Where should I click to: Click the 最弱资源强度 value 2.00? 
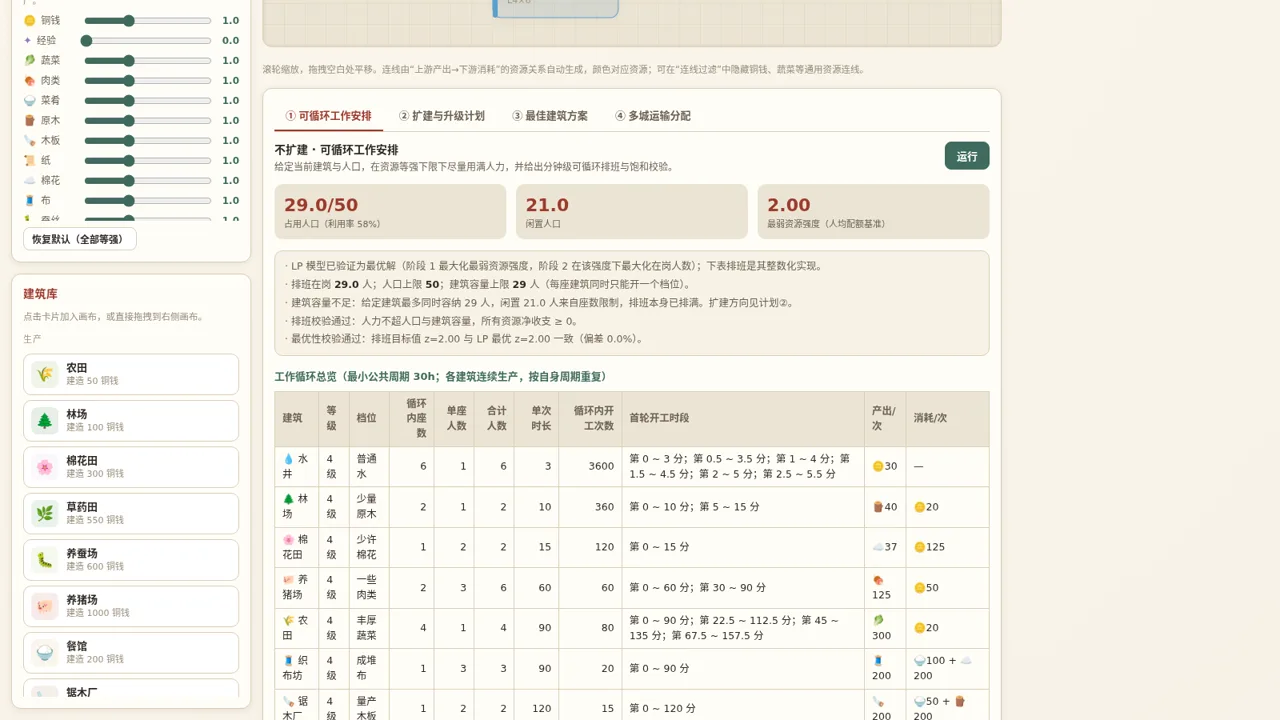789,205
